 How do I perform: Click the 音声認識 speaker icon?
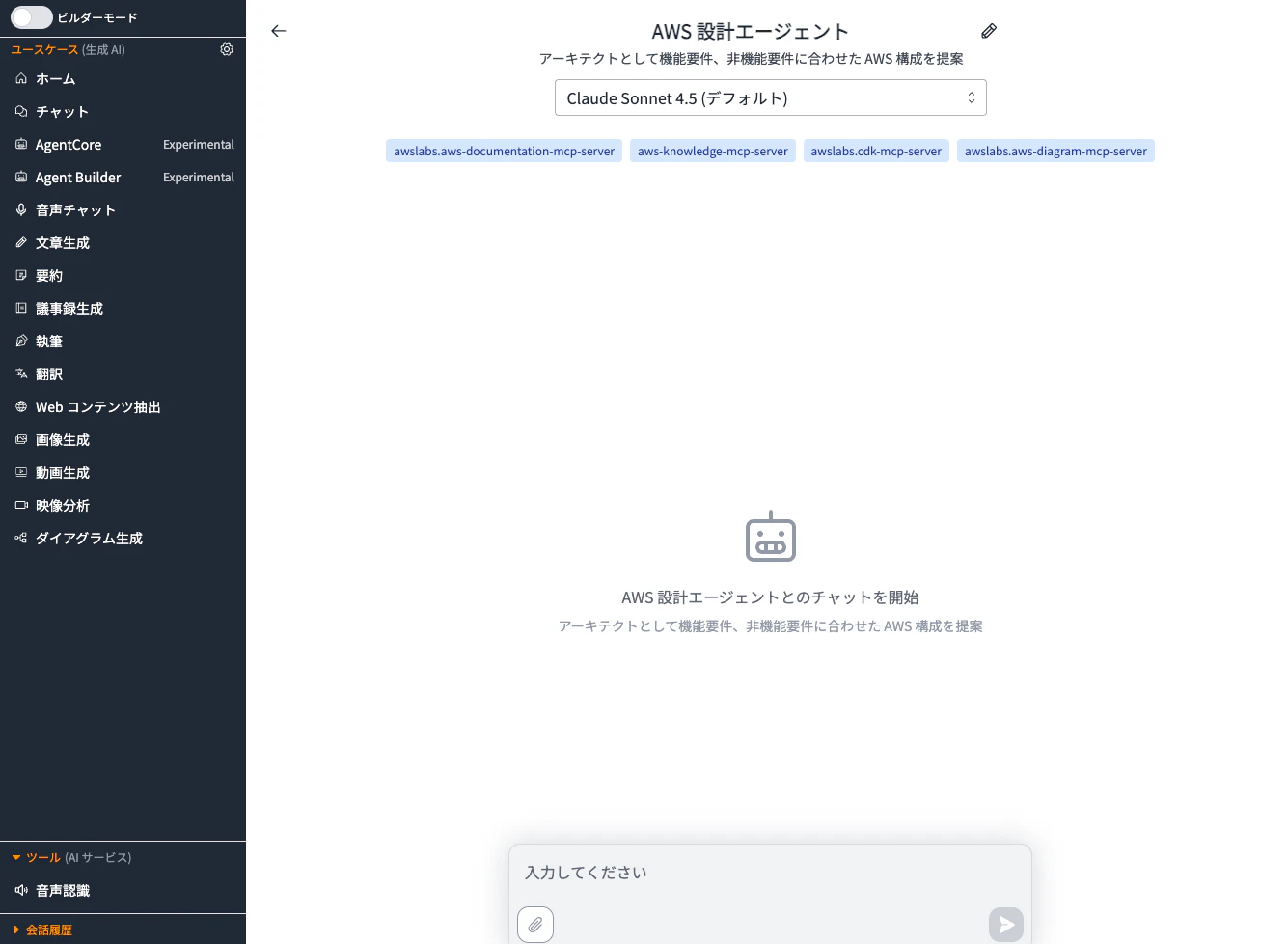coord(21,890)
